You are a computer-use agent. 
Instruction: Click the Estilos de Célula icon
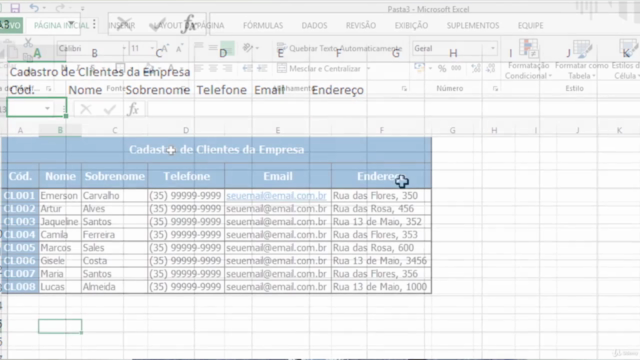click(628, 49)
